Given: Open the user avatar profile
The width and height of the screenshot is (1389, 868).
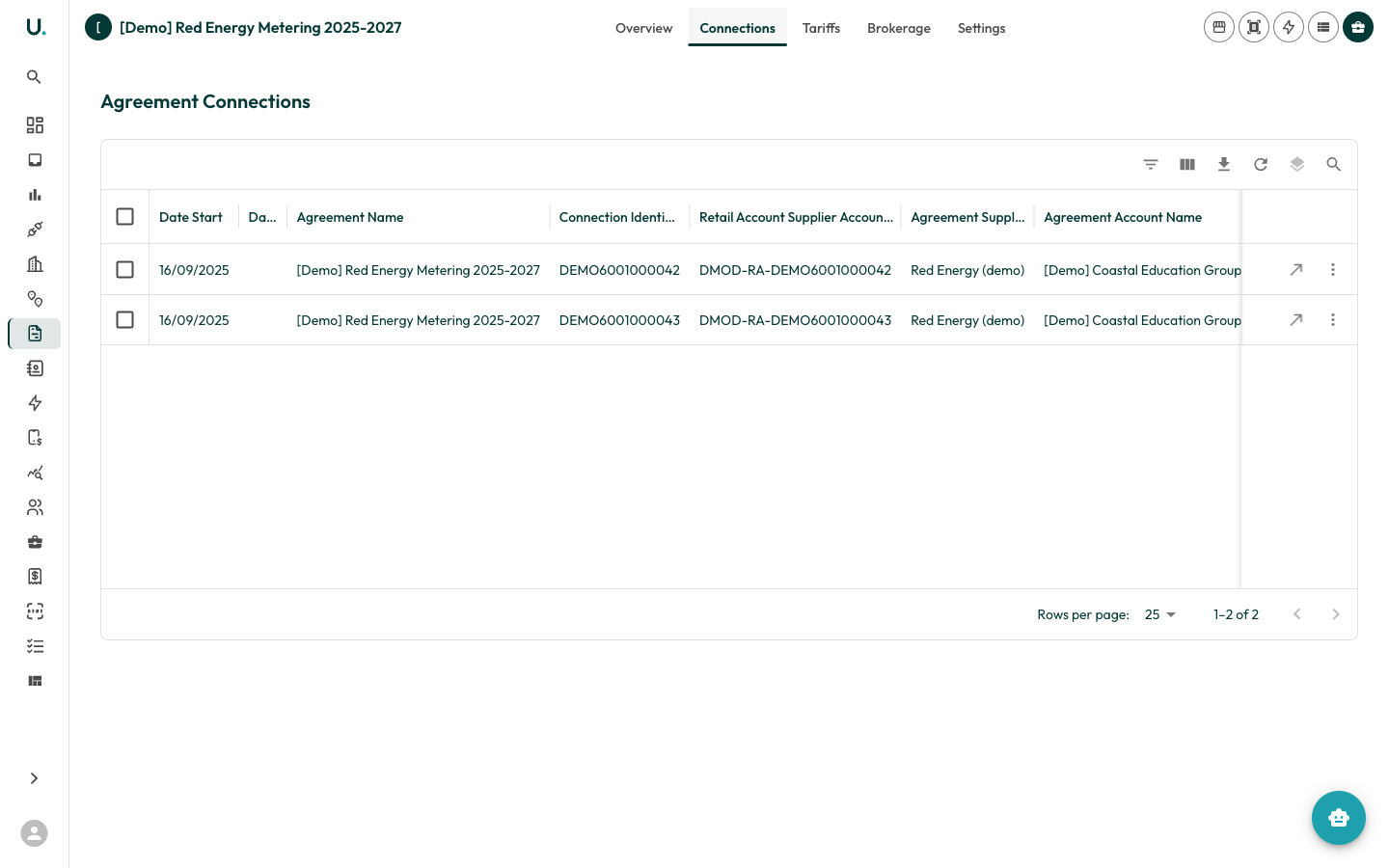Looking at the screenshot, I should click(x=35, y=833).
